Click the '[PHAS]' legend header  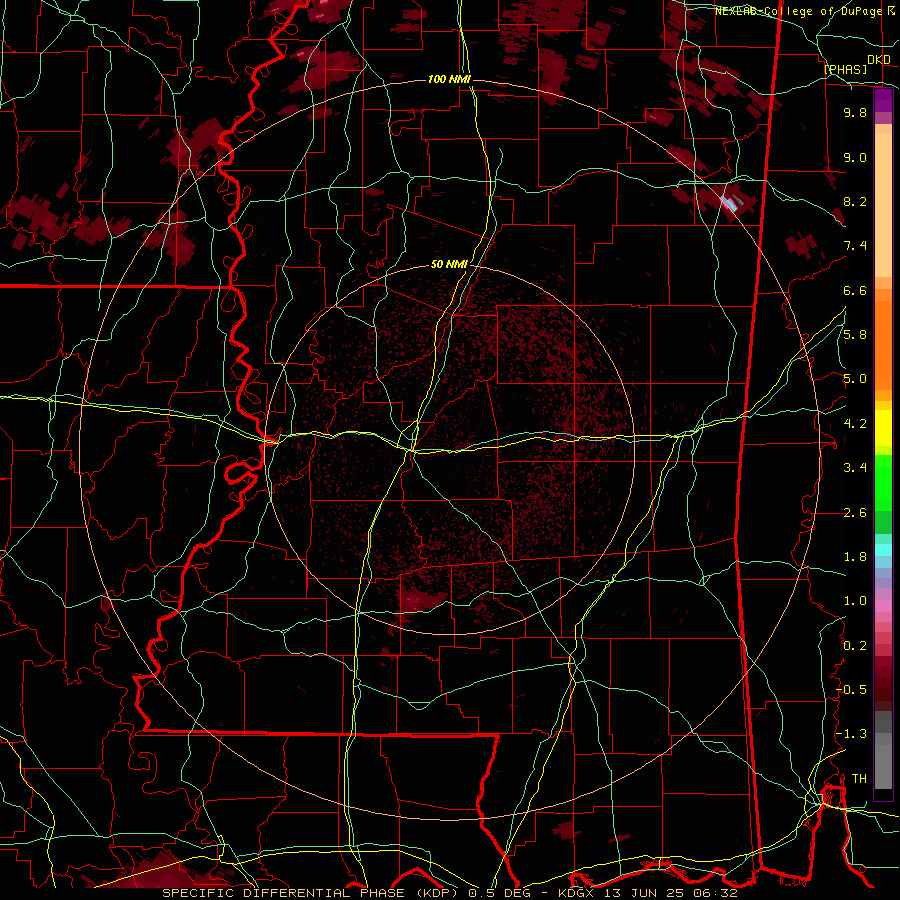[x=845, y=69]
